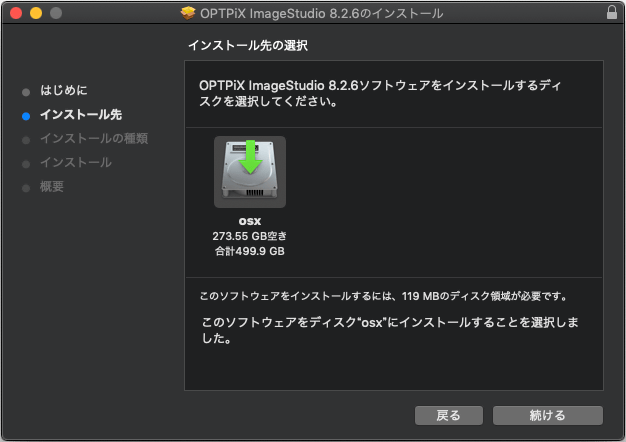Select the インストール step in sidebar
The height and width of the screenshot is (442, 626).
pos(76,163)
